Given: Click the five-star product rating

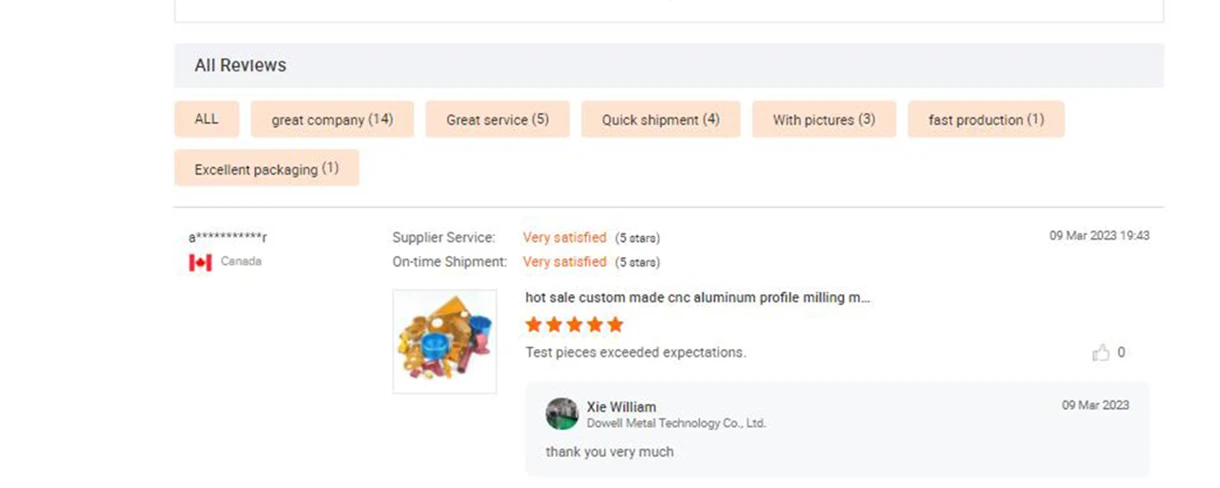Looking at the screenshot, I should click(x=574, y=325).
